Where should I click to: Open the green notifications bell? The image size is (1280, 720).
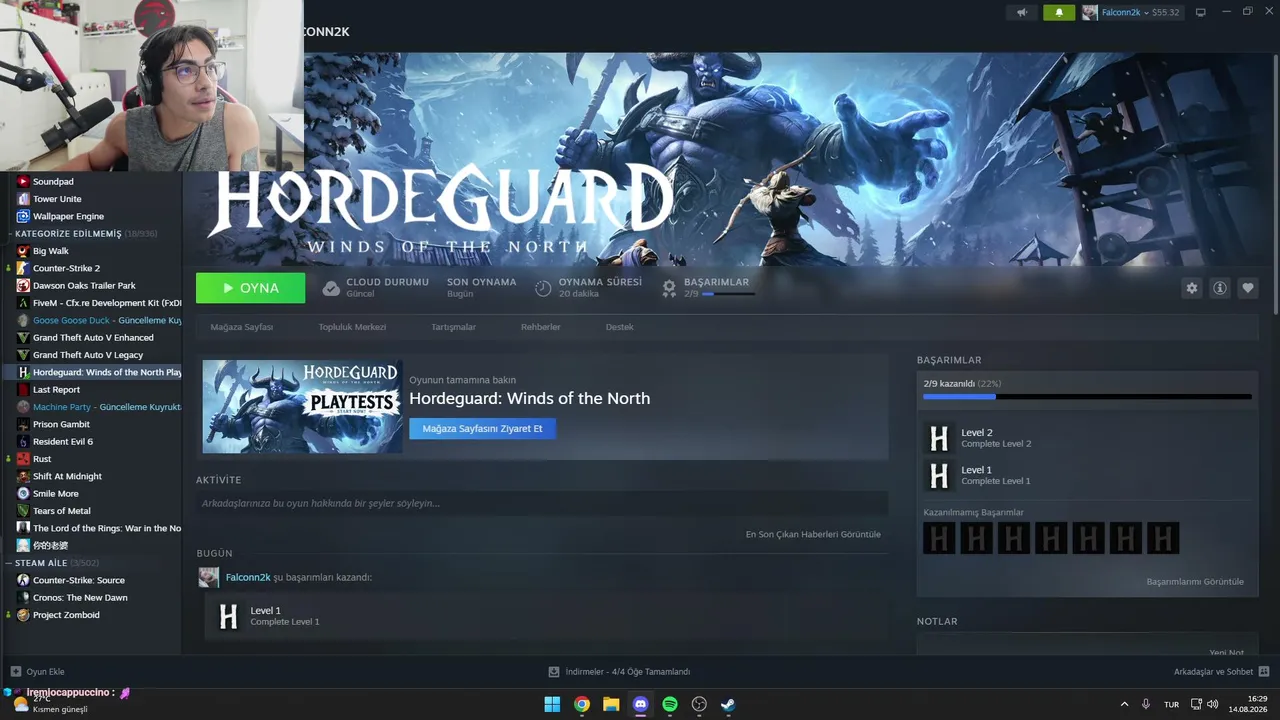[1058, 13]
